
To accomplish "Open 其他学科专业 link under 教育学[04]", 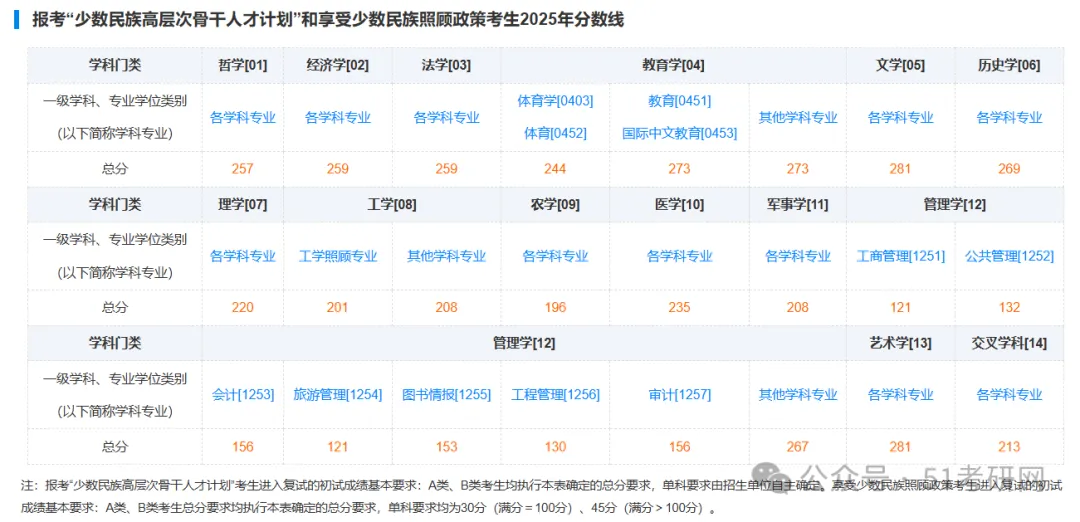I will (798, 118).
